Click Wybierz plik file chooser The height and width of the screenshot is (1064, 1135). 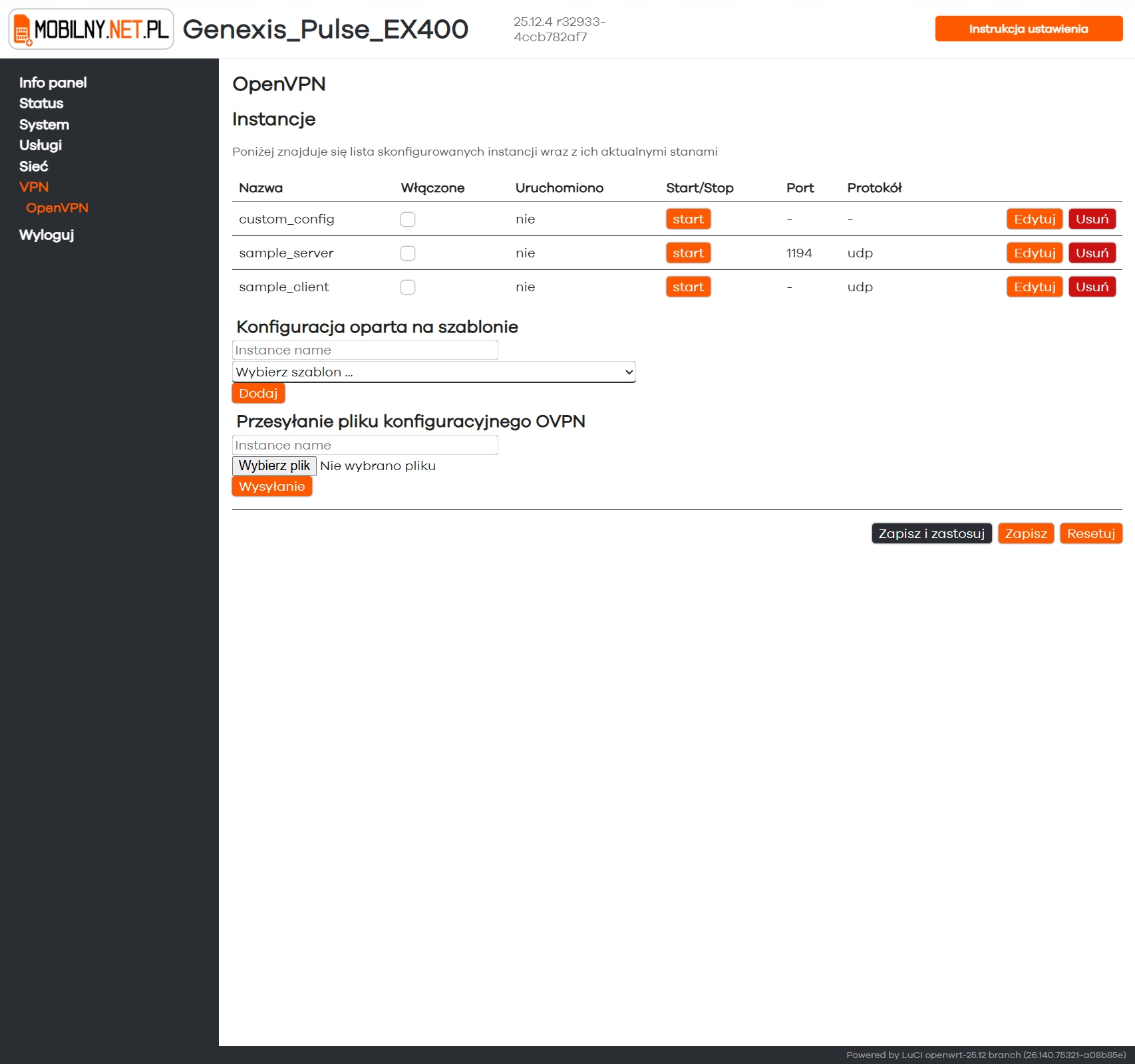274,465
